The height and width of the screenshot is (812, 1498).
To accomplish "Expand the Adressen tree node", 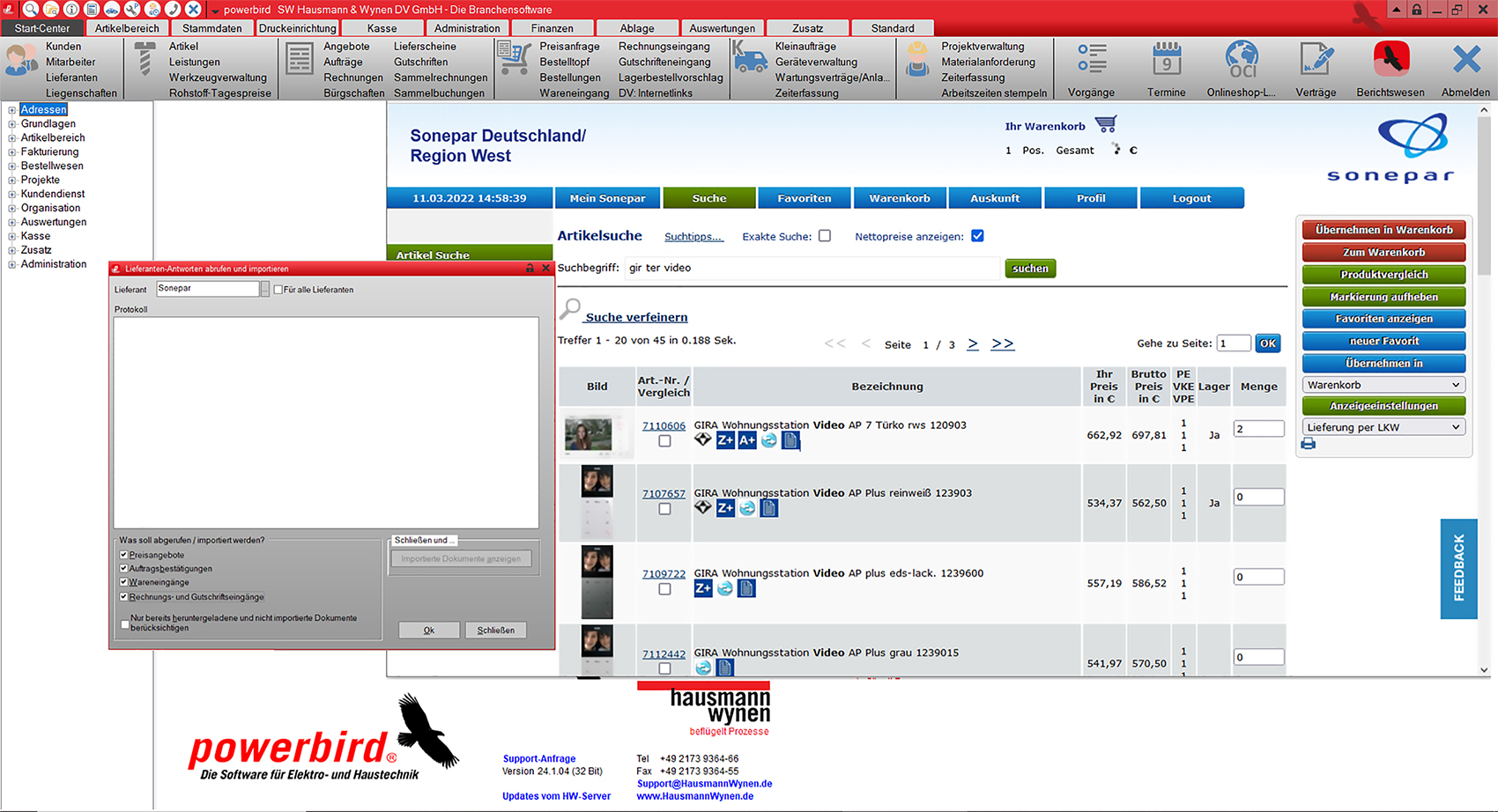I will point(12,110).
